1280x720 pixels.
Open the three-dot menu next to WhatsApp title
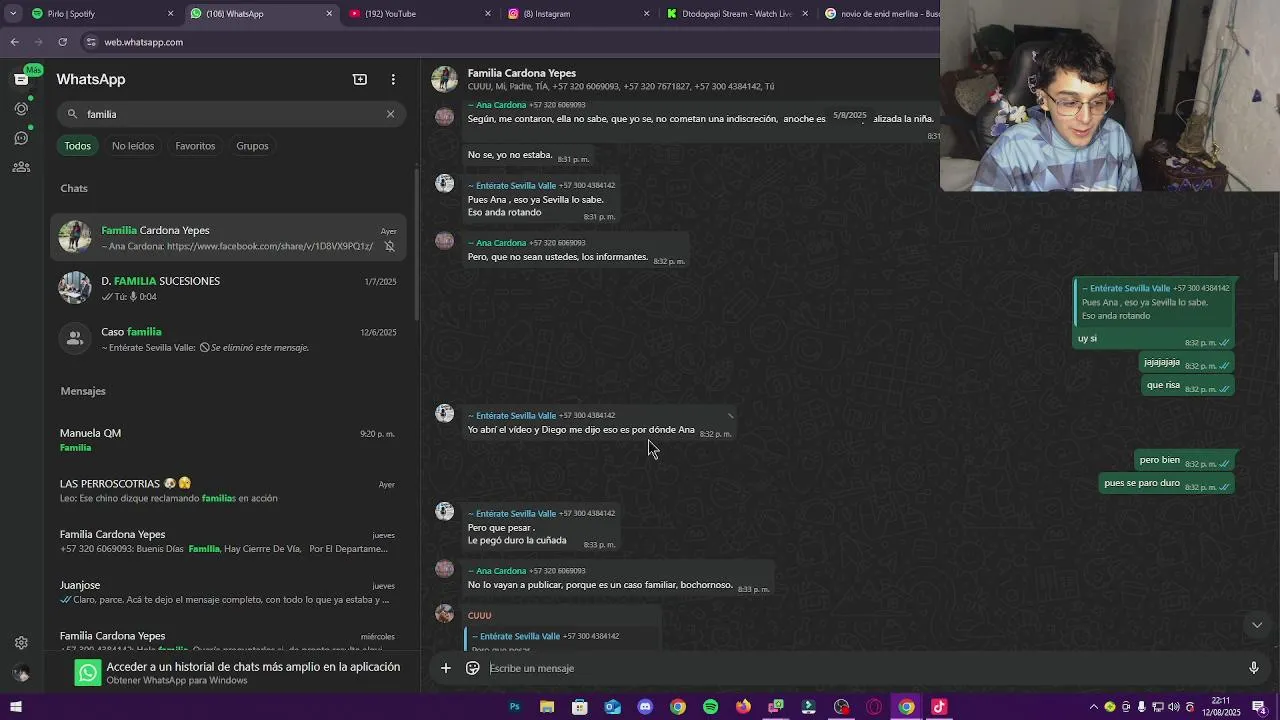(x=393, y=79)
